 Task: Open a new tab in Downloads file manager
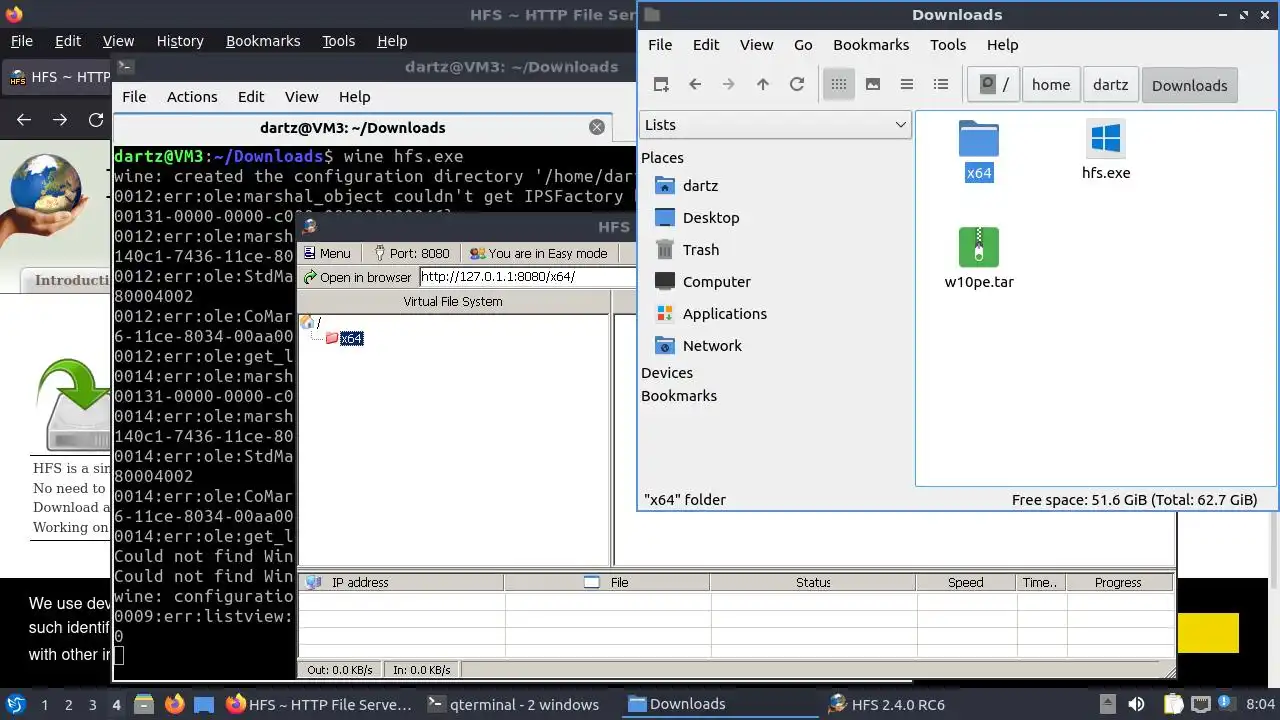click(661, 85)
